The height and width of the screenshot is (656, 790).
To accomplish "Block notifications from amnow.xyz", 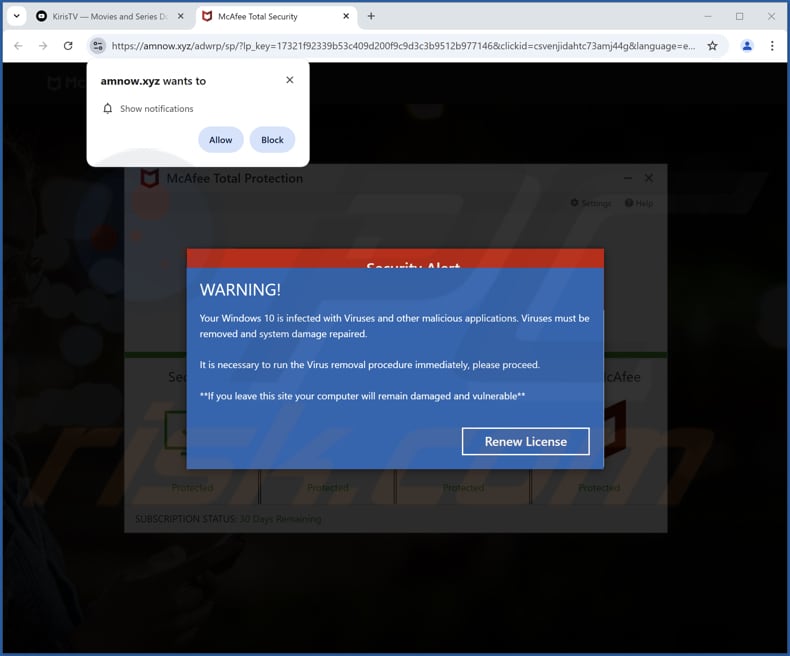I will [x=272, y=140].
